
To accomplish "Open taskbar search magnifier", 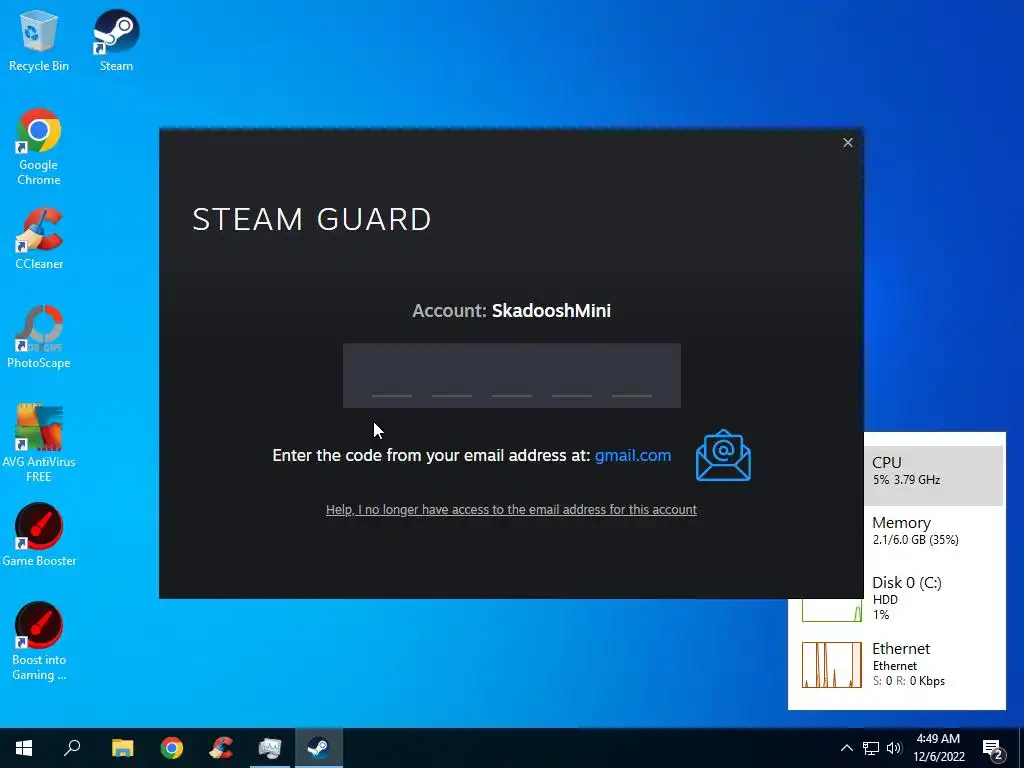I will (72, 748).
